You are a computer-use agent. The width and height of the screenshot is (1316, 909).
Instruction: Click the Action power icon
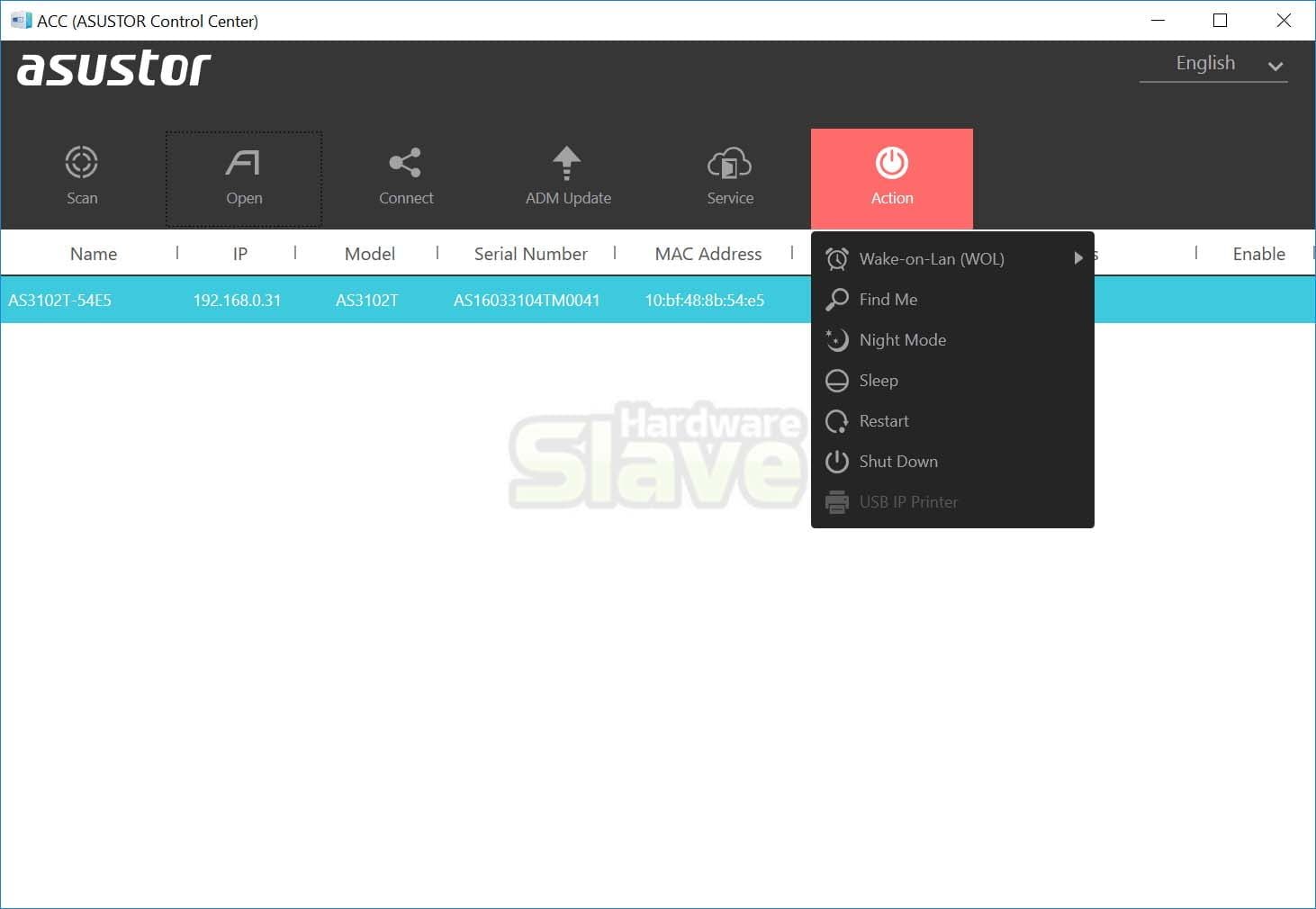(892, 163)
